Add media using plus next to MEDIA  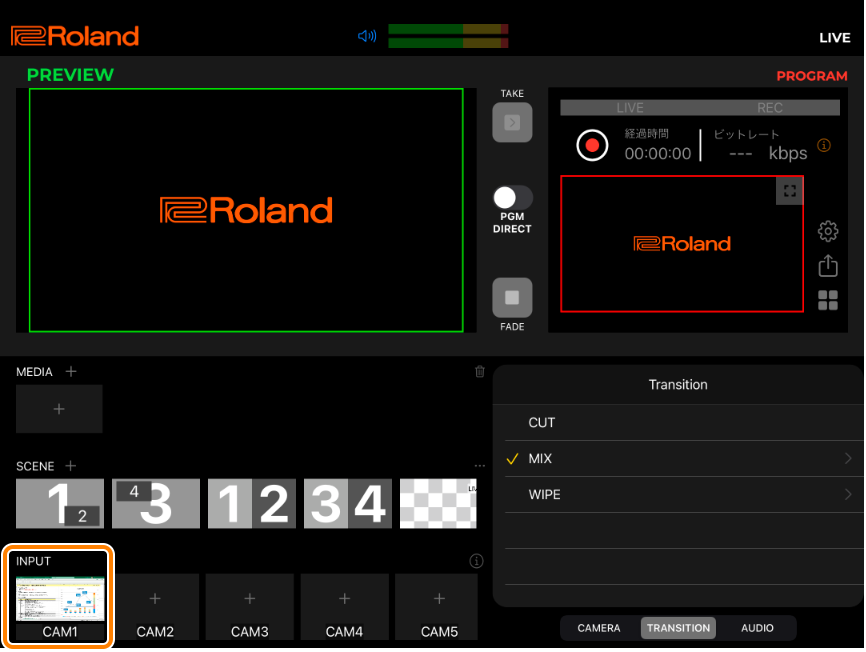point(71,372)
